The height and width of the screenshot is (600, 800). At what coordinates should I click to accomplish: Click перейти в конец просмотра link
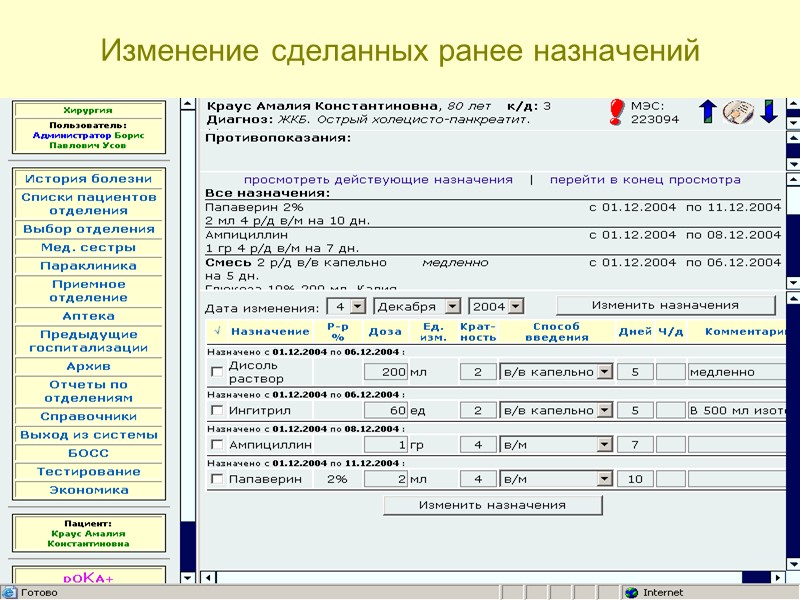pos(645,180)
